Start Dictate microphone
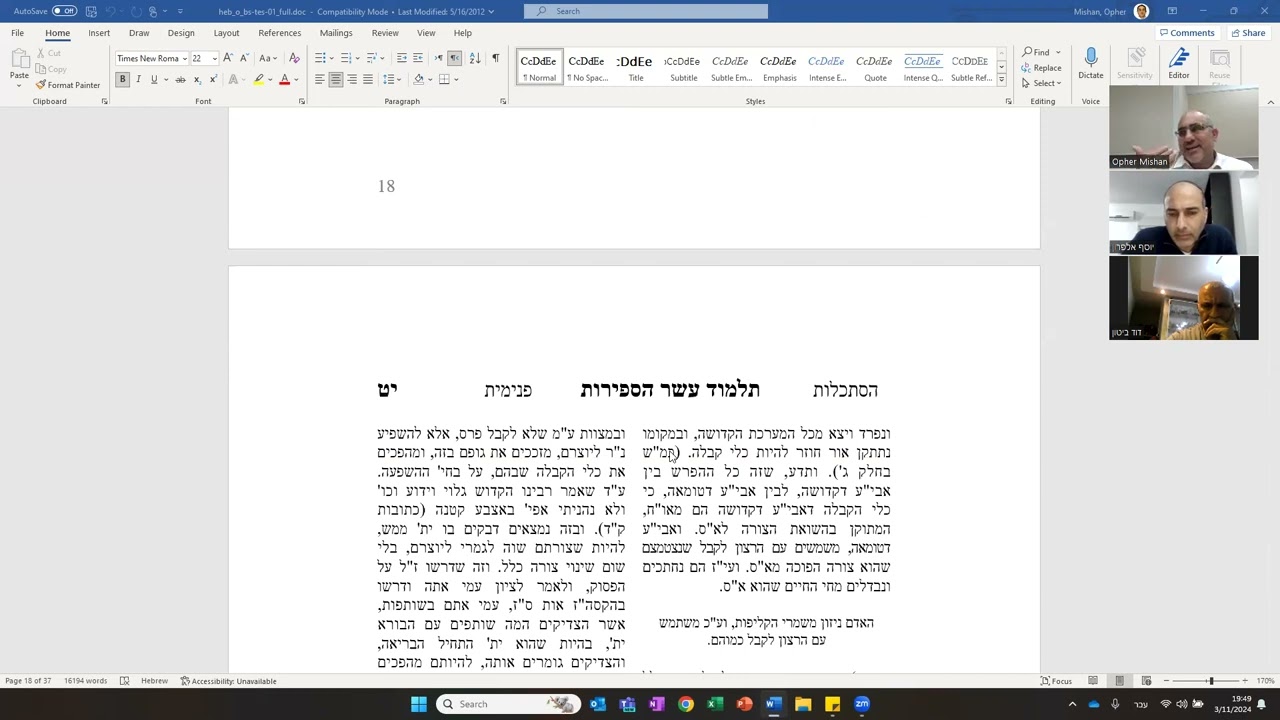Viewport: 1280px width, 720px height. [1091, 63]
